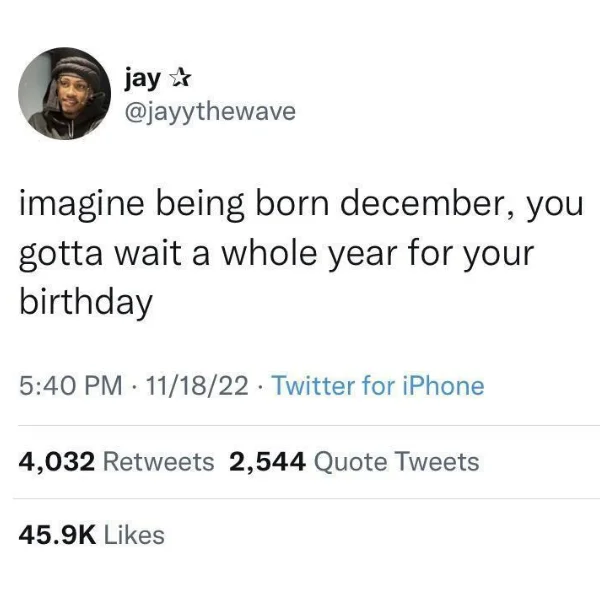This screenshot has width=600, height=600.
Task: Select the word "imagine" in the tweet
Action: [x=82, y=205]
